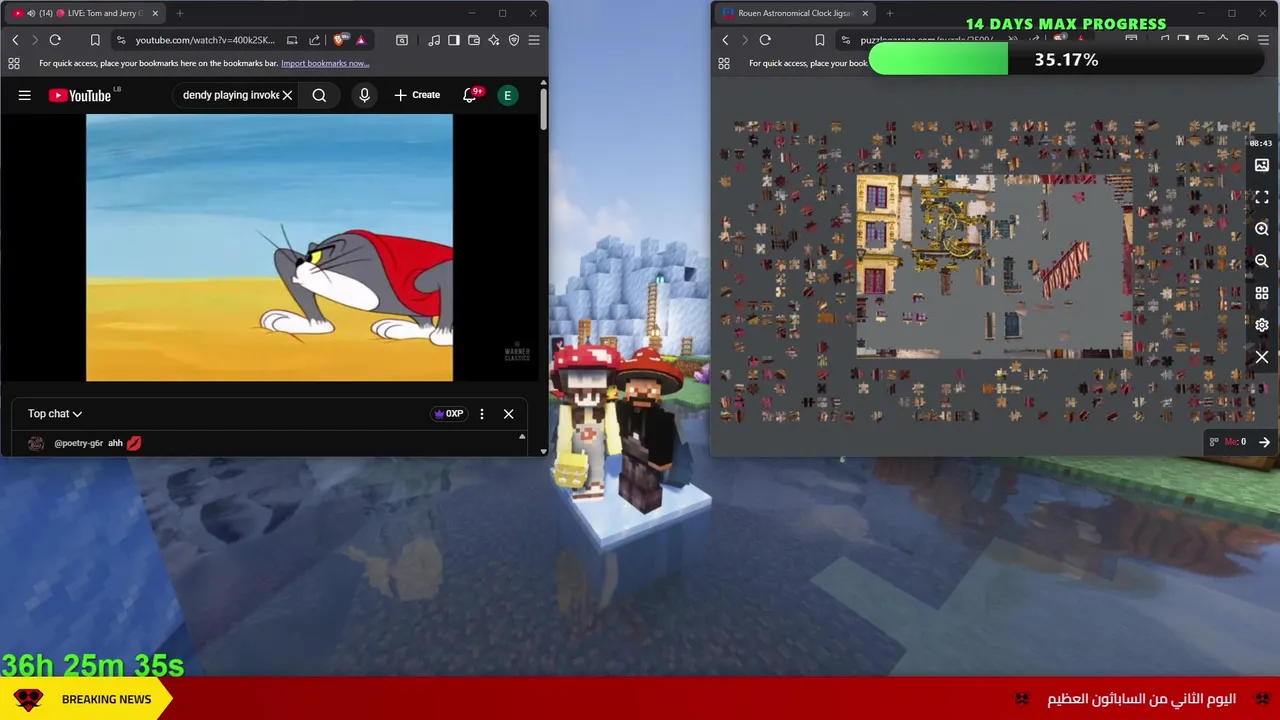Open jigsaw puzzle settings gear

1262,325
